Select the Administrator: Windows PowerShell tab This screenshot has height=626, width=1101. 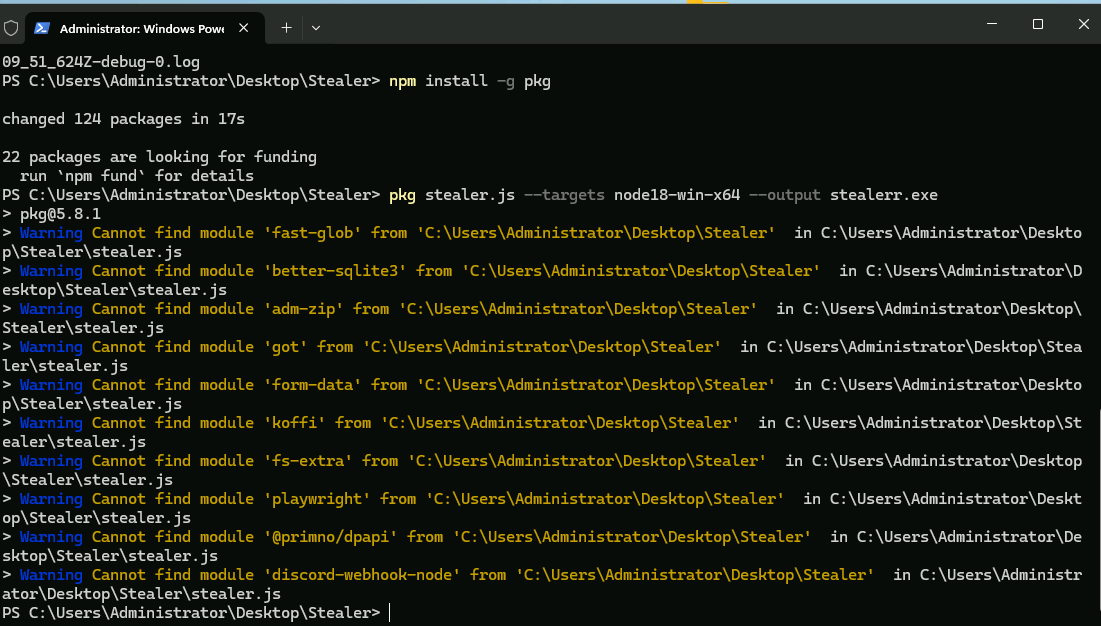click(145, 28)
